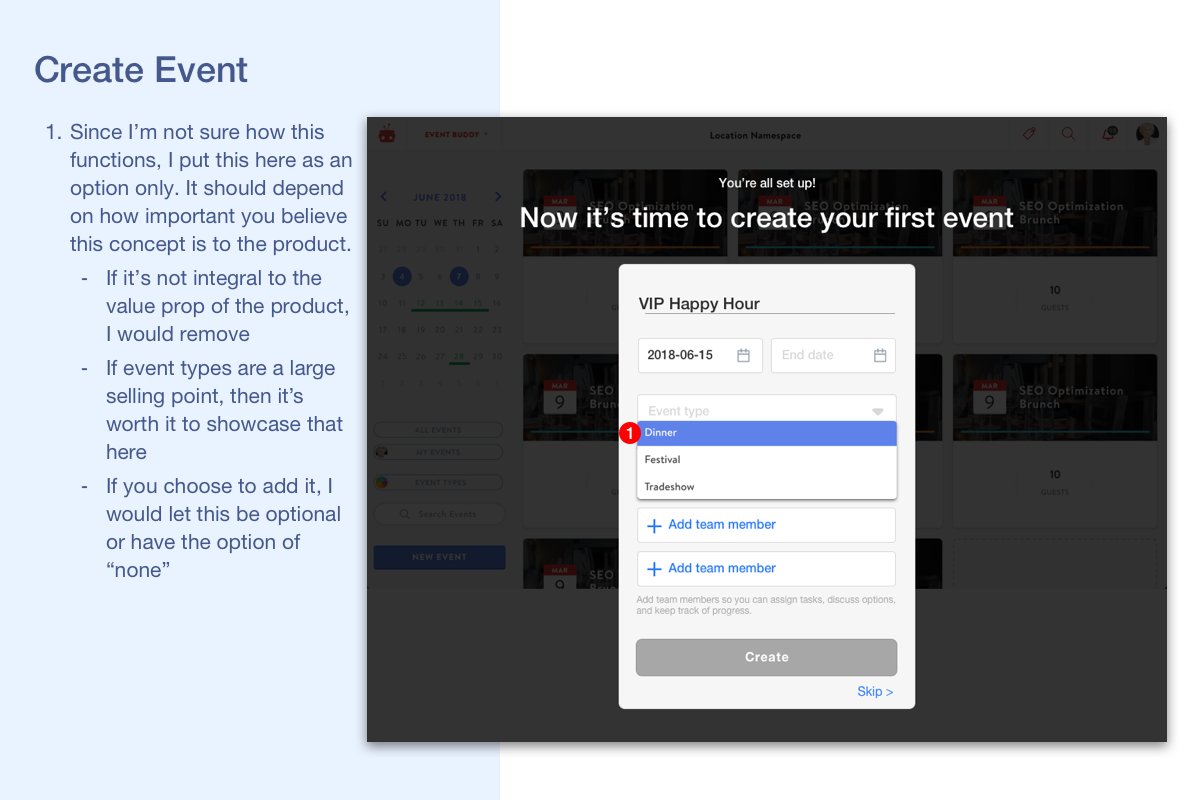1200x800 pixels.
Task: Click helper text 'Add team members so you can assign tasks'
Action: [766, 605]
